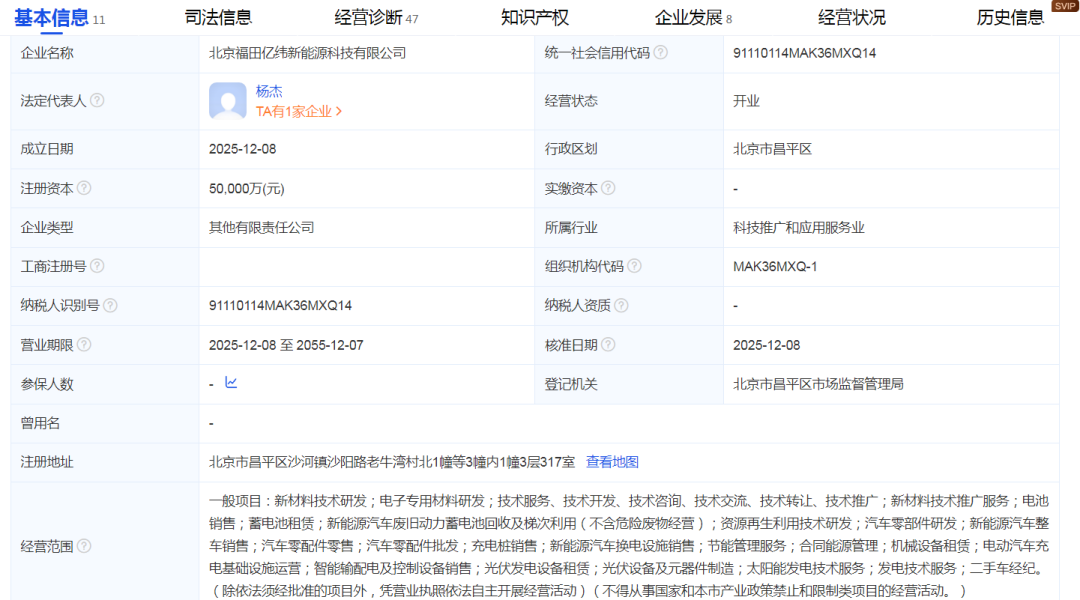Click help icon next to 统一社会信用代码

pos(660,53)
